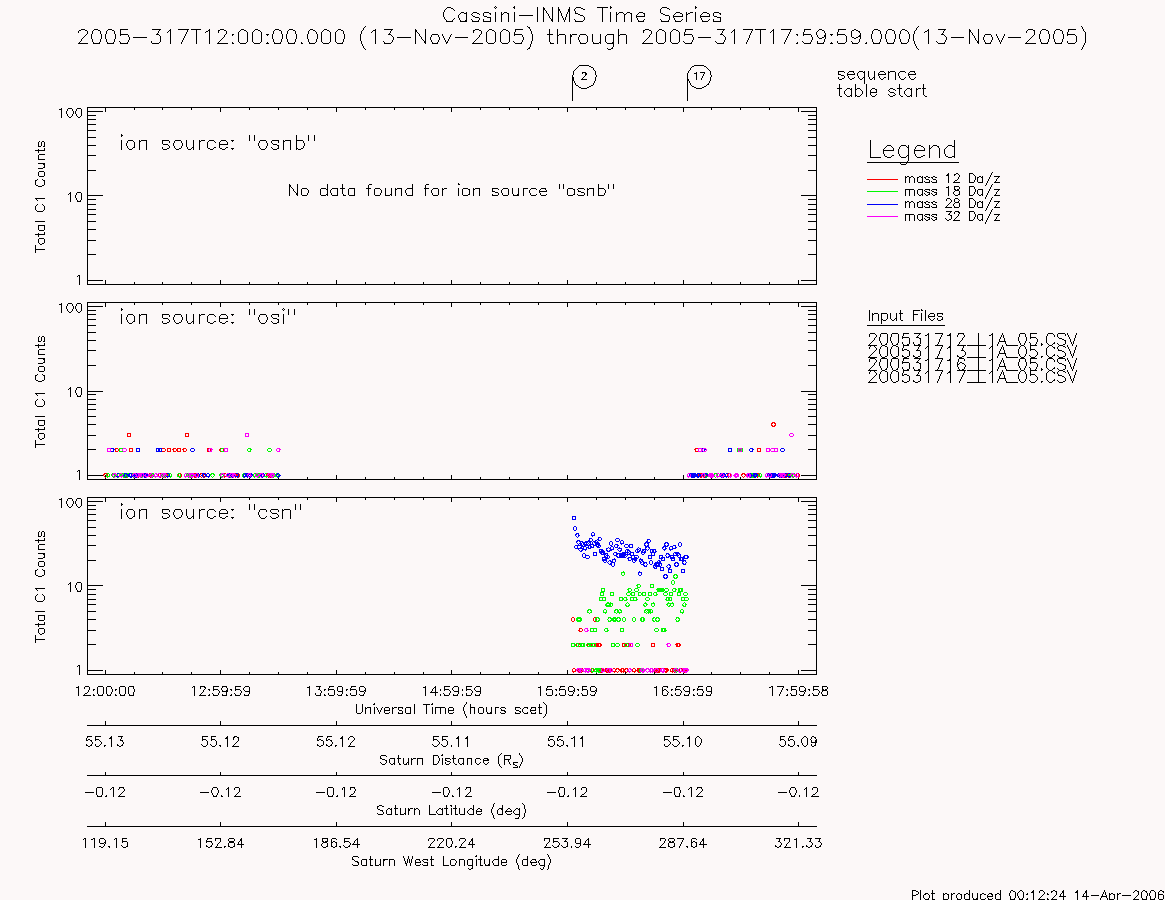1165x900 pixels.
Task: Click the first input file name in list
Action: (972, 340)
